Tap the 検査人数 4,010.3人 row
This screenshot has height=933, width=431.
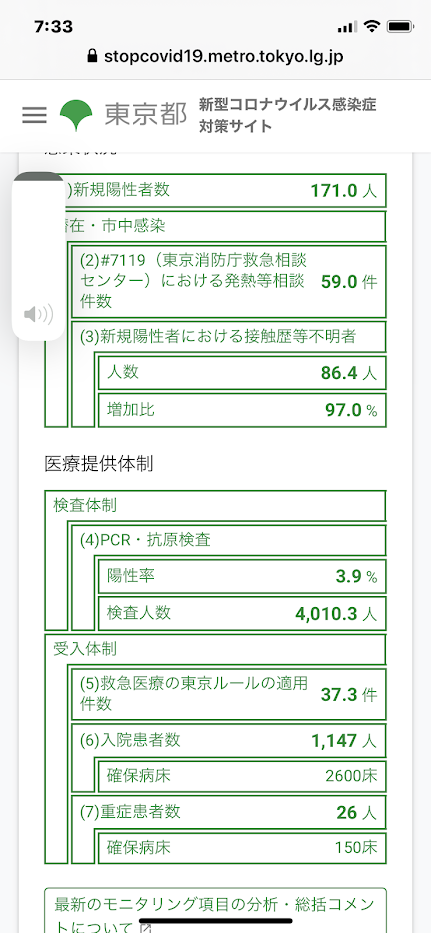tap(242, 613)
